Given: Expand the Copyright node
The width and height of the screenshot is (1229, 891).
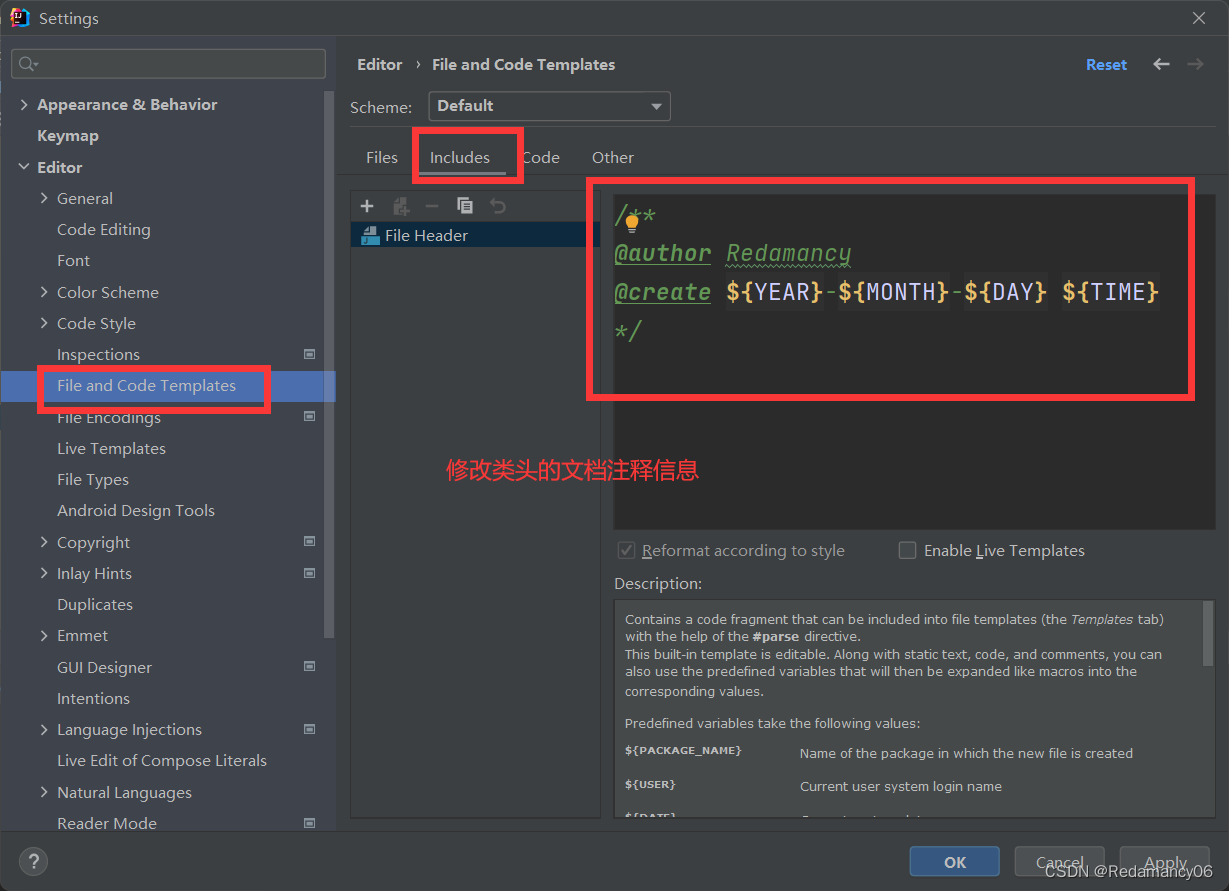Looking at the screenshot, I should pos(44,542).
